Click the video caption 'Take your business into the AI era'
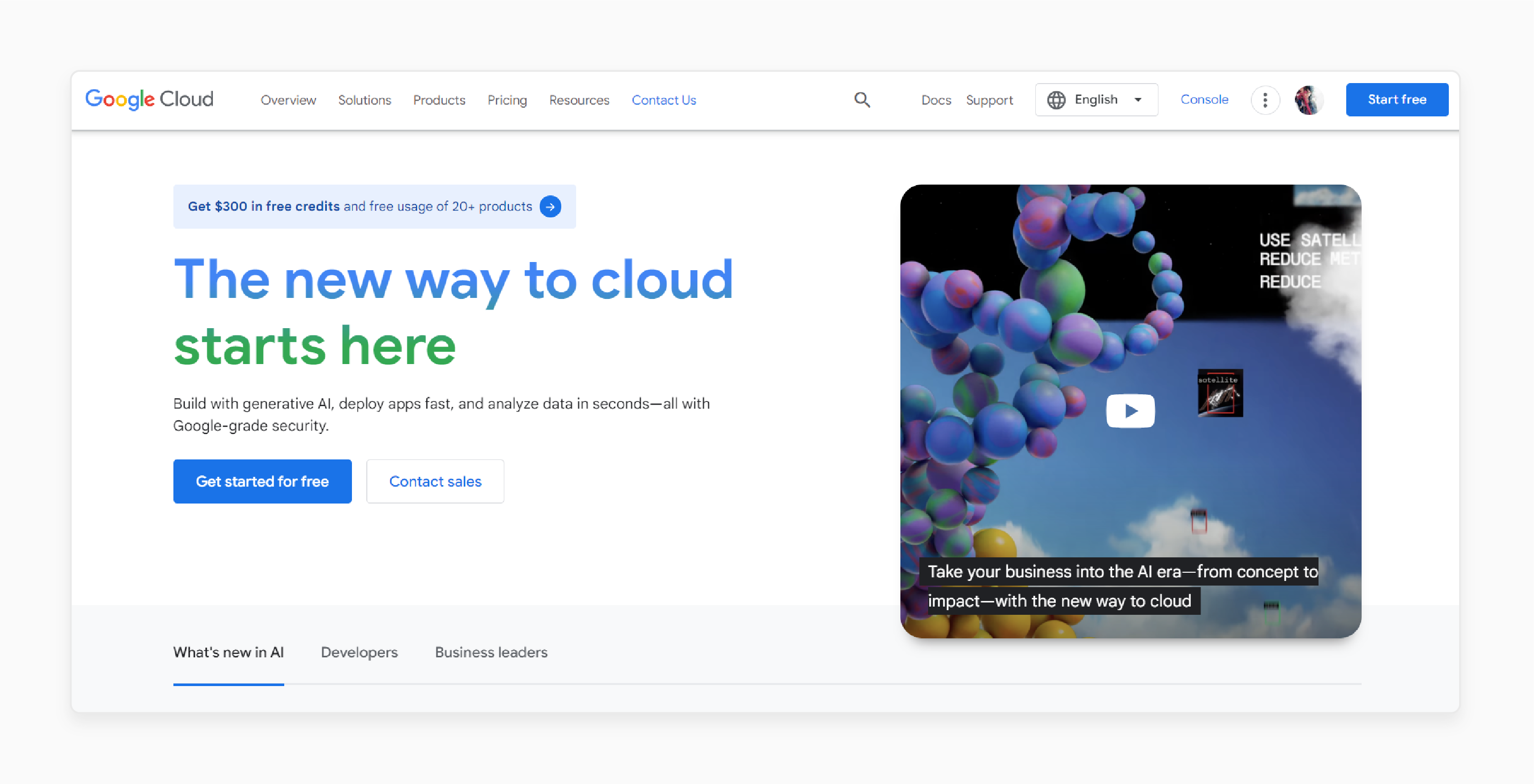 tap(1119, 587)
